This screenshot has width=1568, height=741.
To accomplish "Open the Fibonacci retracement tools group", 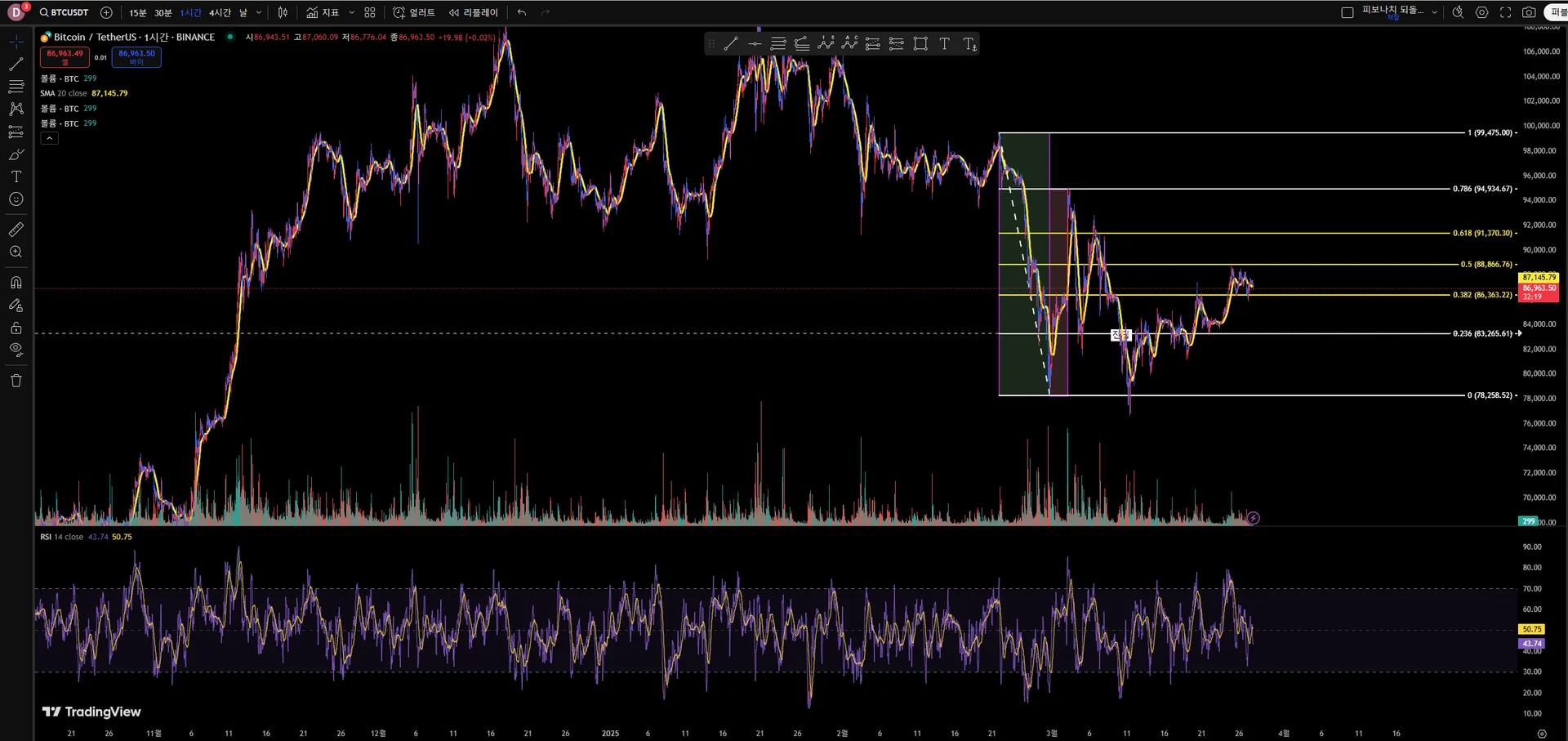I will pos(16,86).
